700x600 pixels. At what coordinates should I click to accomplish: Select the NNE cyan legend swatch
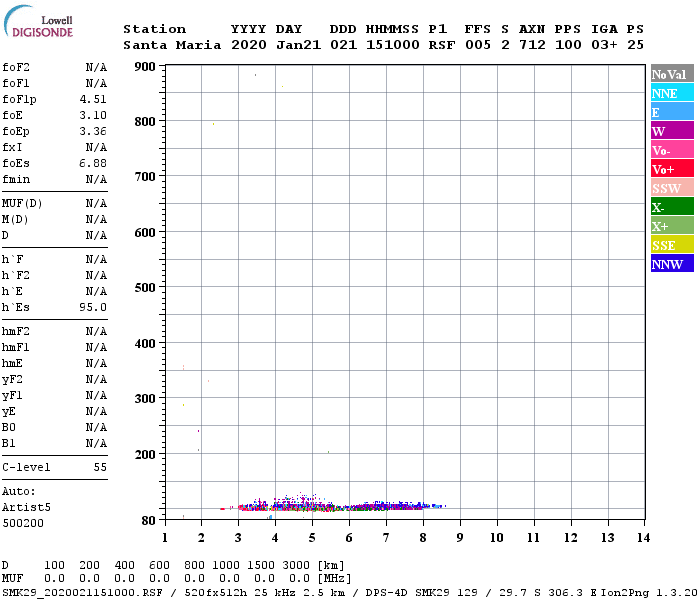[x=672, y=93]
